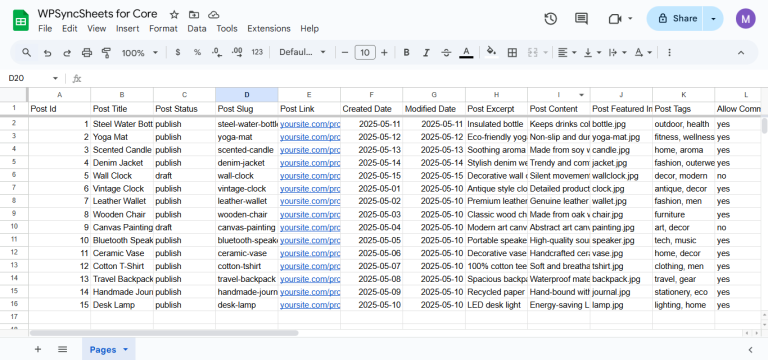Open the Insert menu
Image resolution: width=768 pixels, height=360 pixels.
coord(127,28)
